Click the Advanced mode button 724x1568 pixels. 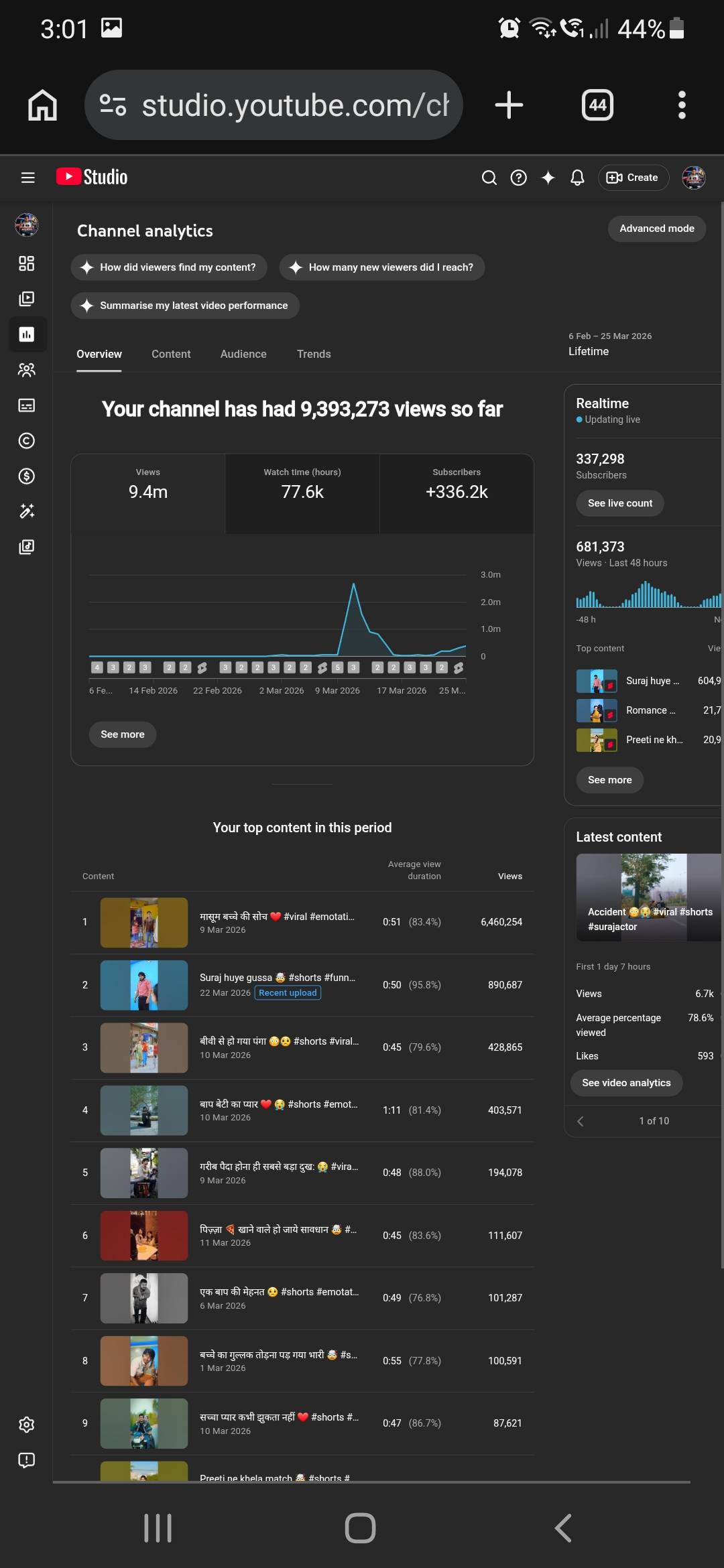656,228
